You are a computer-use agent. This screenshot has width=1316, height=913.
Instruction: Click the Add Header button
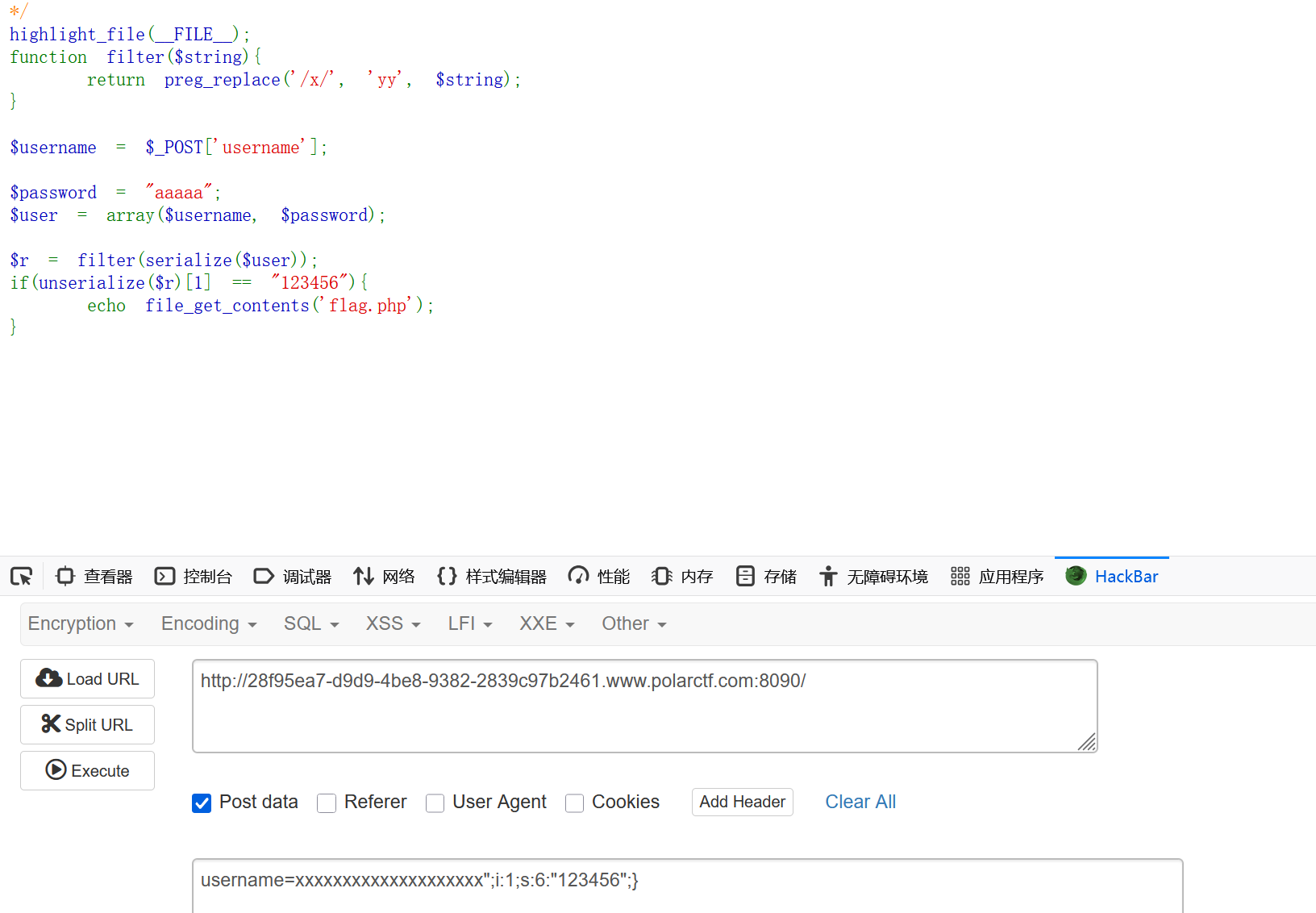pyautogui.click(x=743, y=802)
